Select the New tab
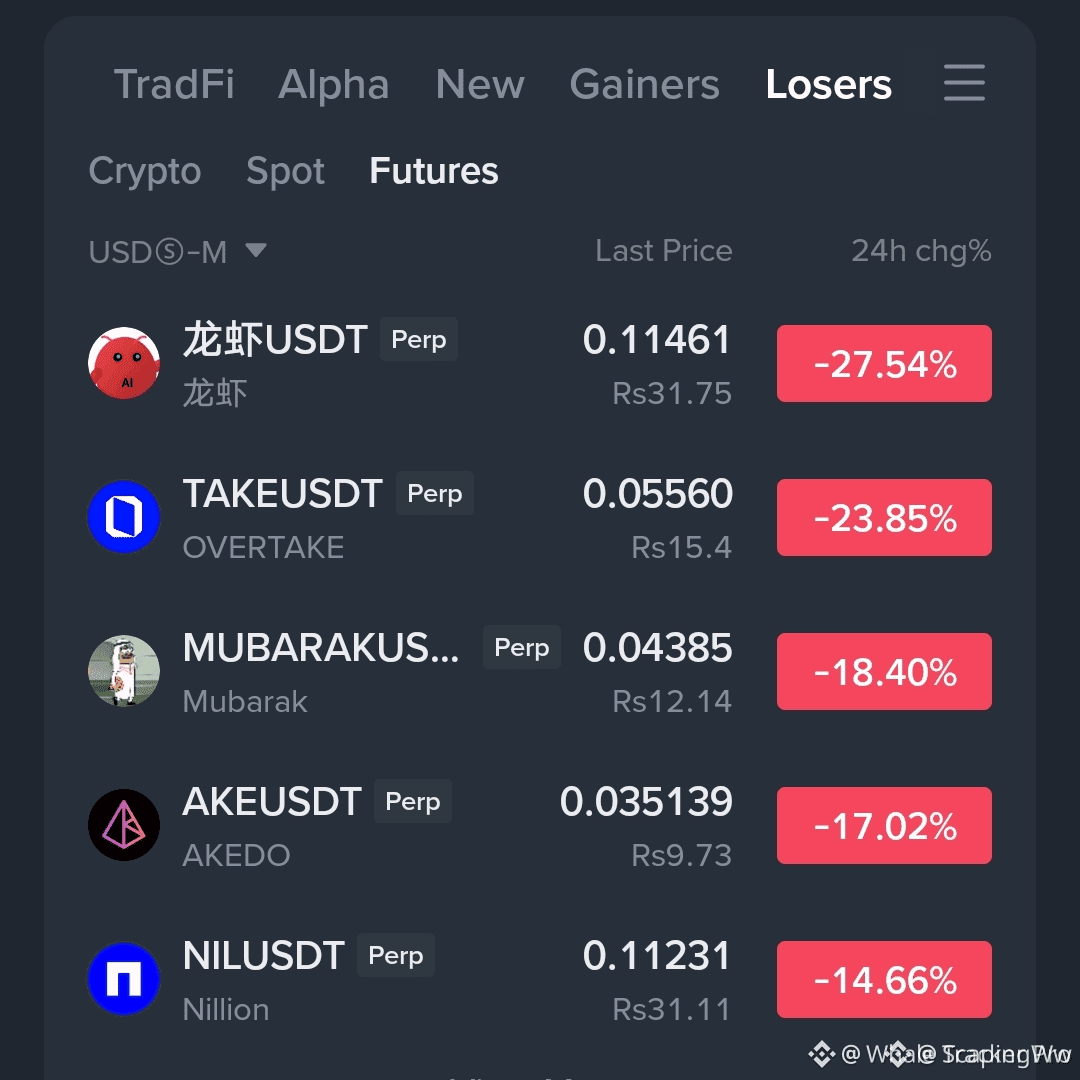The image size is (1080, 1080). 480,84
